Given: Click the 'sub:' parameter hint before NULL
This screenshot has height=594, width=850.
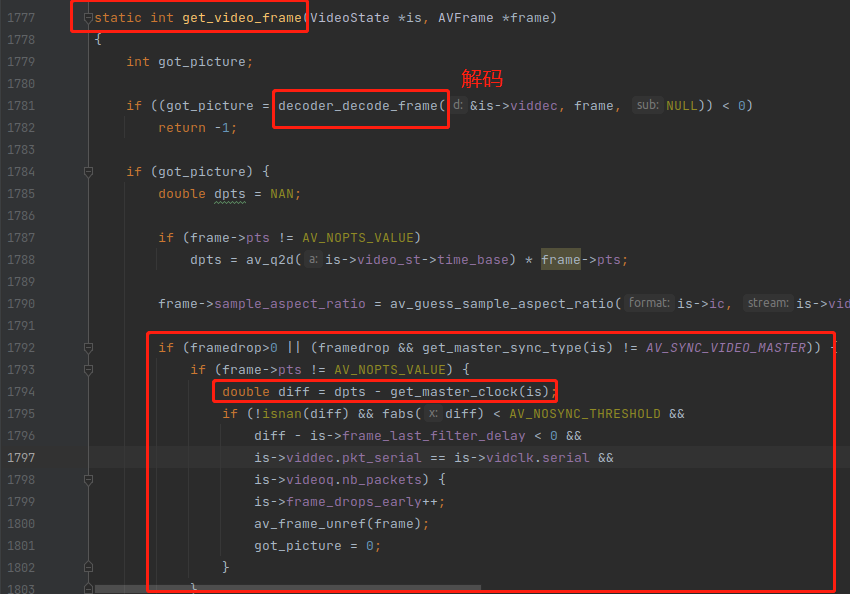Looking at the screenshot, I should click(648, 106).
